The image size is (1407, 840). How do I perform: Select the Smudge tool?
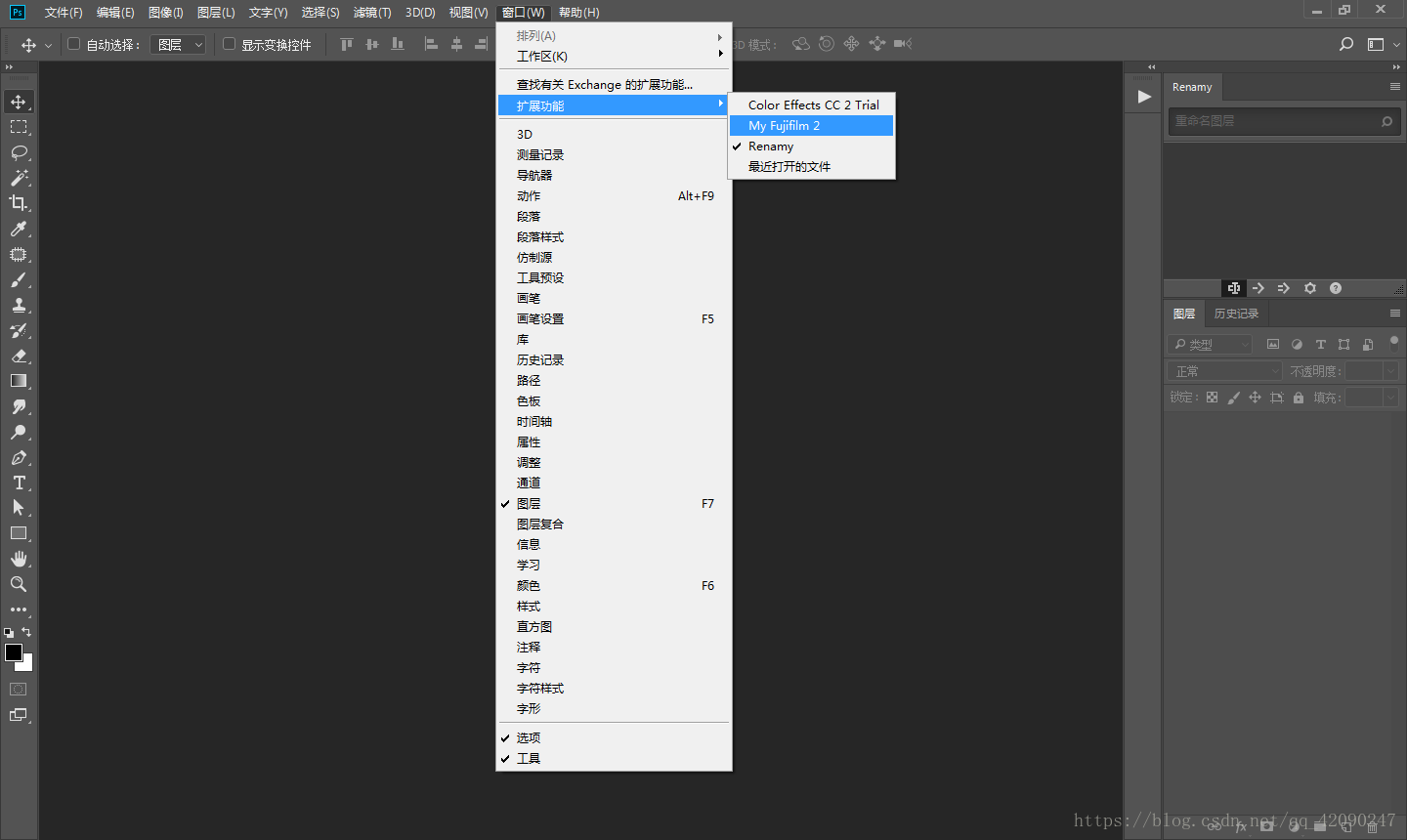click(x=19, y=406)
